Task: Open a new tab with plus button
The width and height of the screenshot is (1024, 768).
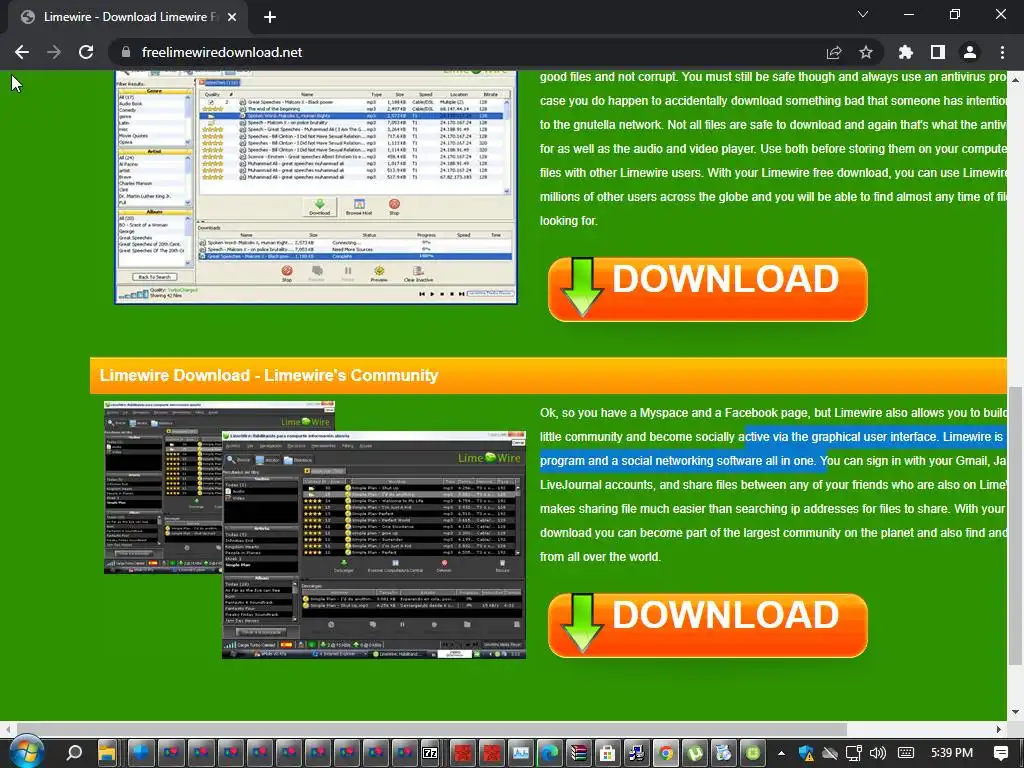Action: click(270, 17)
